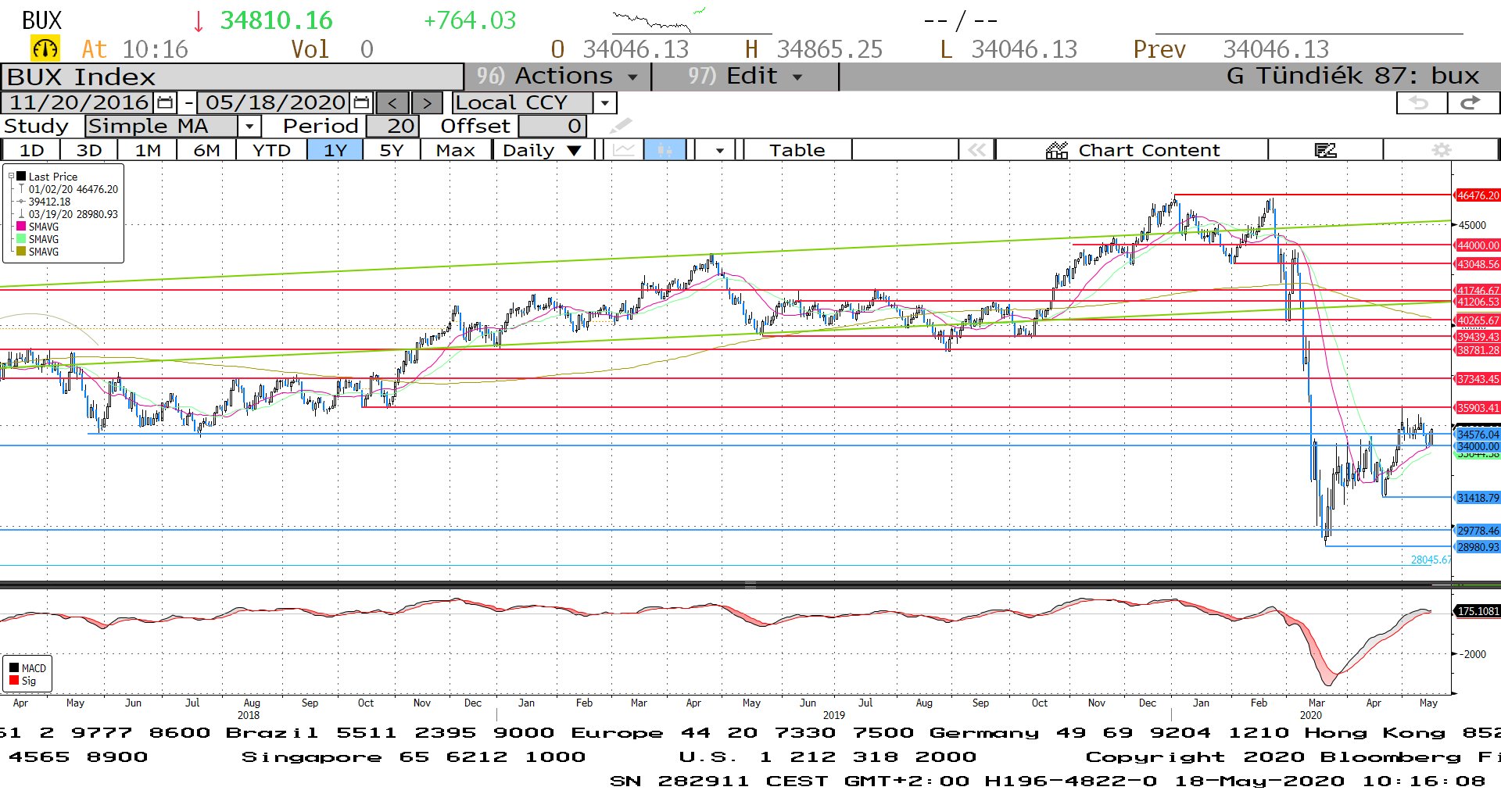Open the Table view button
Viewport: 1501px width, 812px height.
(x=797, y=150)
